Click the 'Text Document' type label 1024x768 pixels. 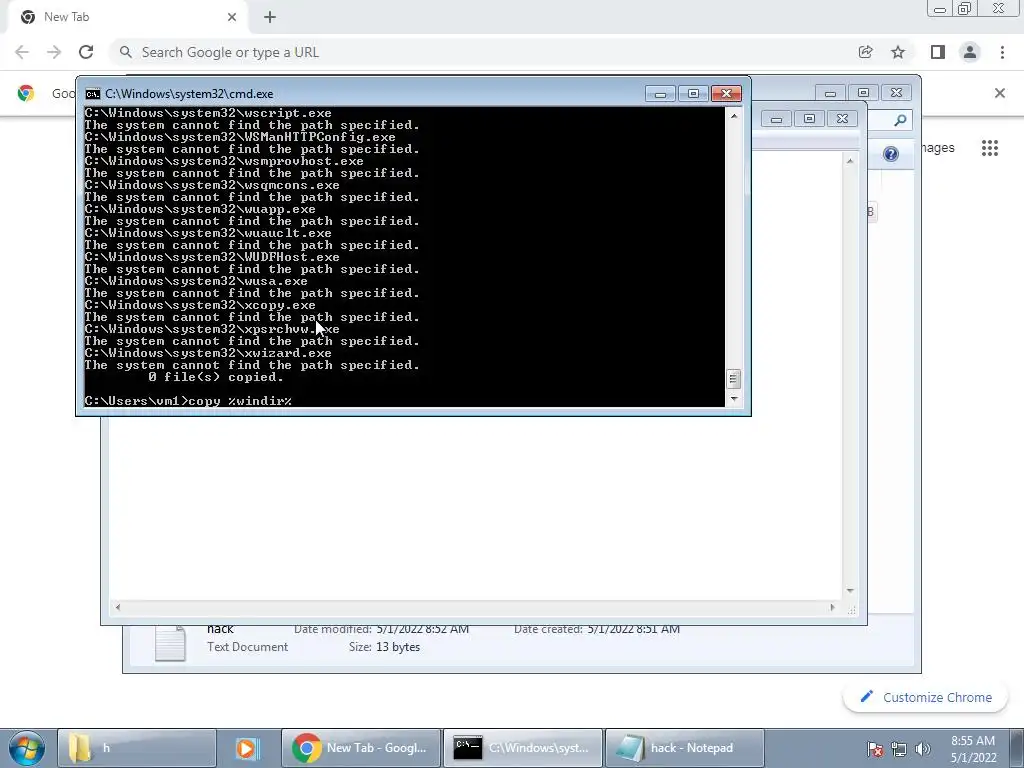point(247,647)
